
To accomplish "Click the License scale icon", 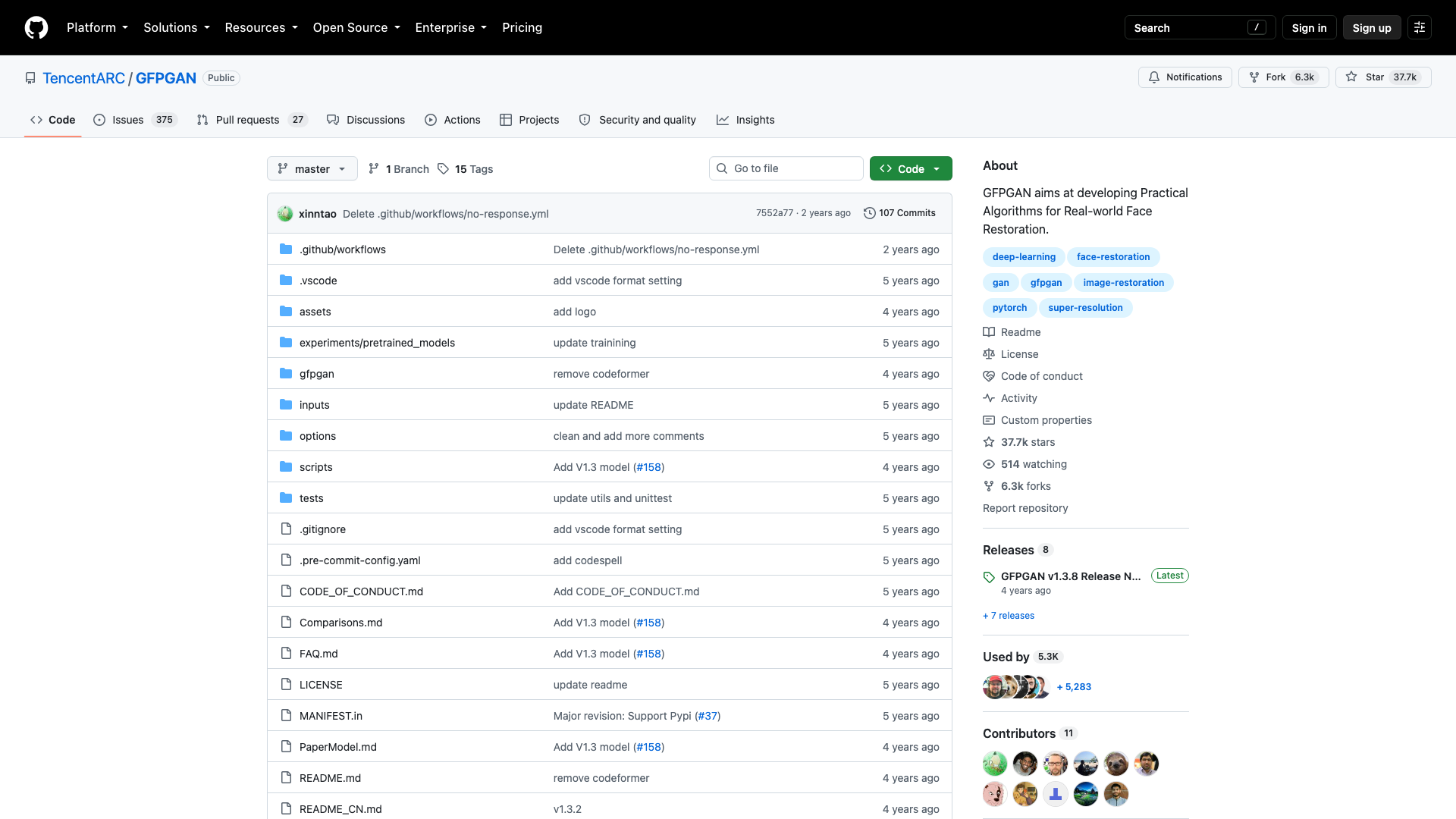I will point(989,354).
